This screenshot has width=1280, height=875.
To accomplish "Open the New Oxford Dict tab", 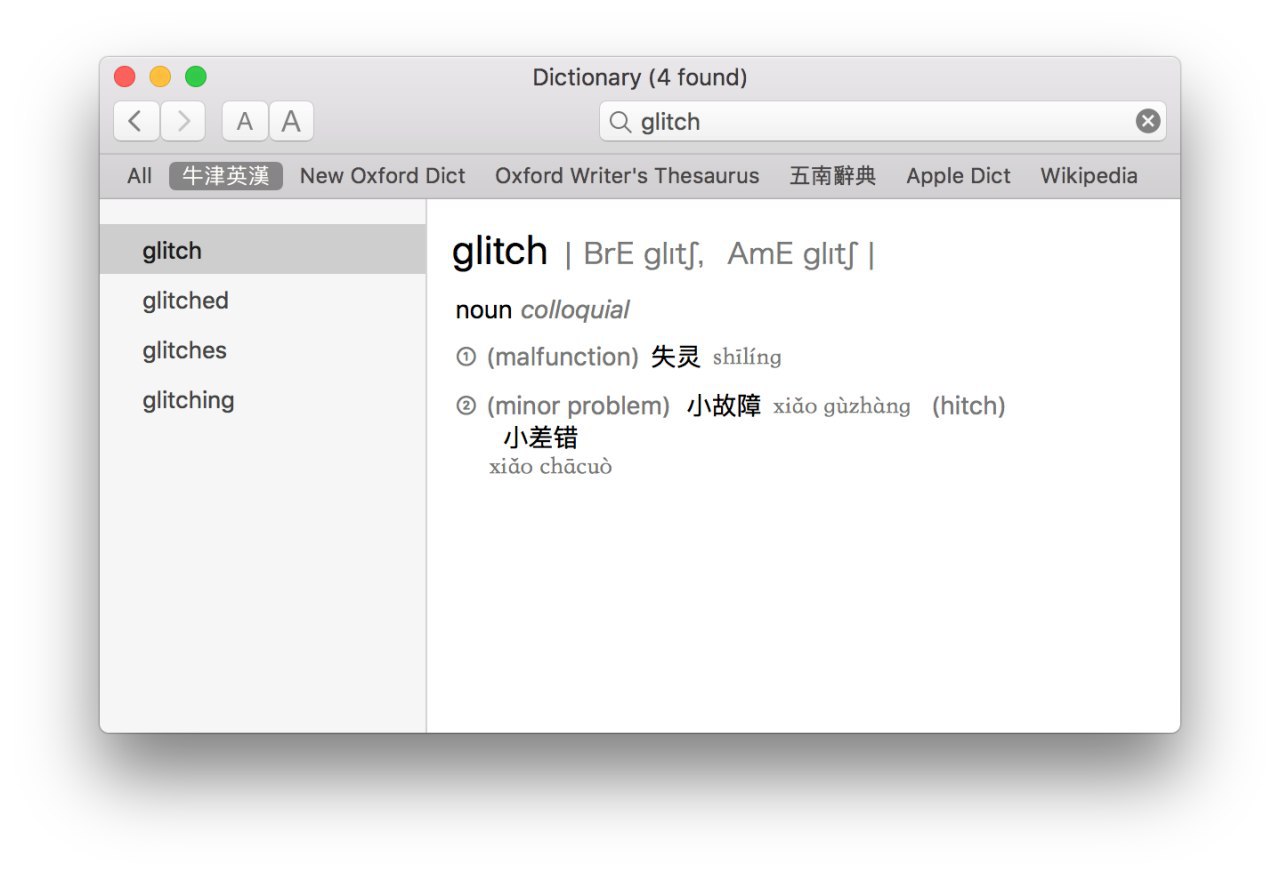I will (382, 176).
